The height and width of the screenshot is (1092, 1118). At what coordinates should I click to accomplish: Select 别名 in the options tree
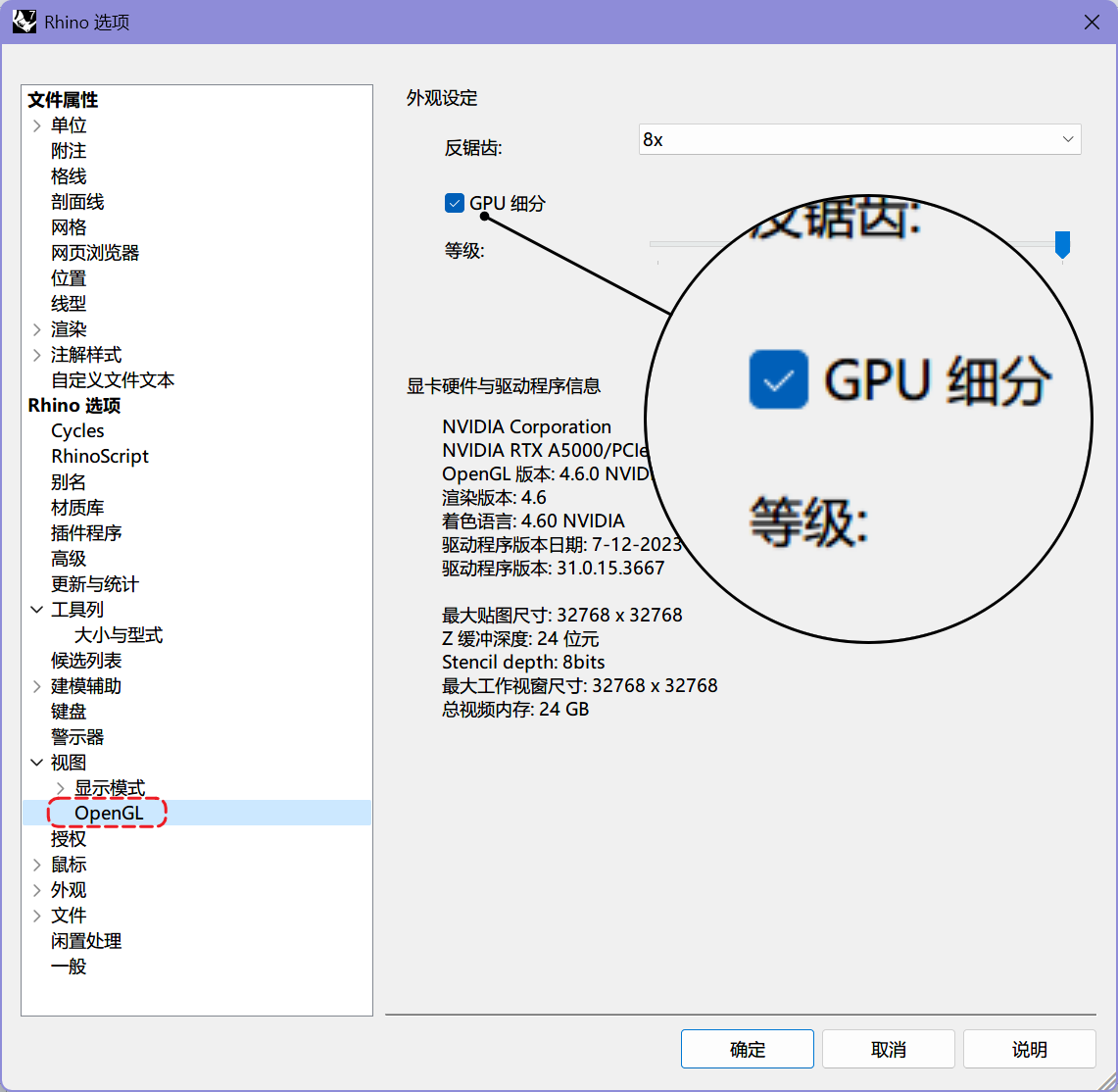pyautogui.click(x=69, y=482)
